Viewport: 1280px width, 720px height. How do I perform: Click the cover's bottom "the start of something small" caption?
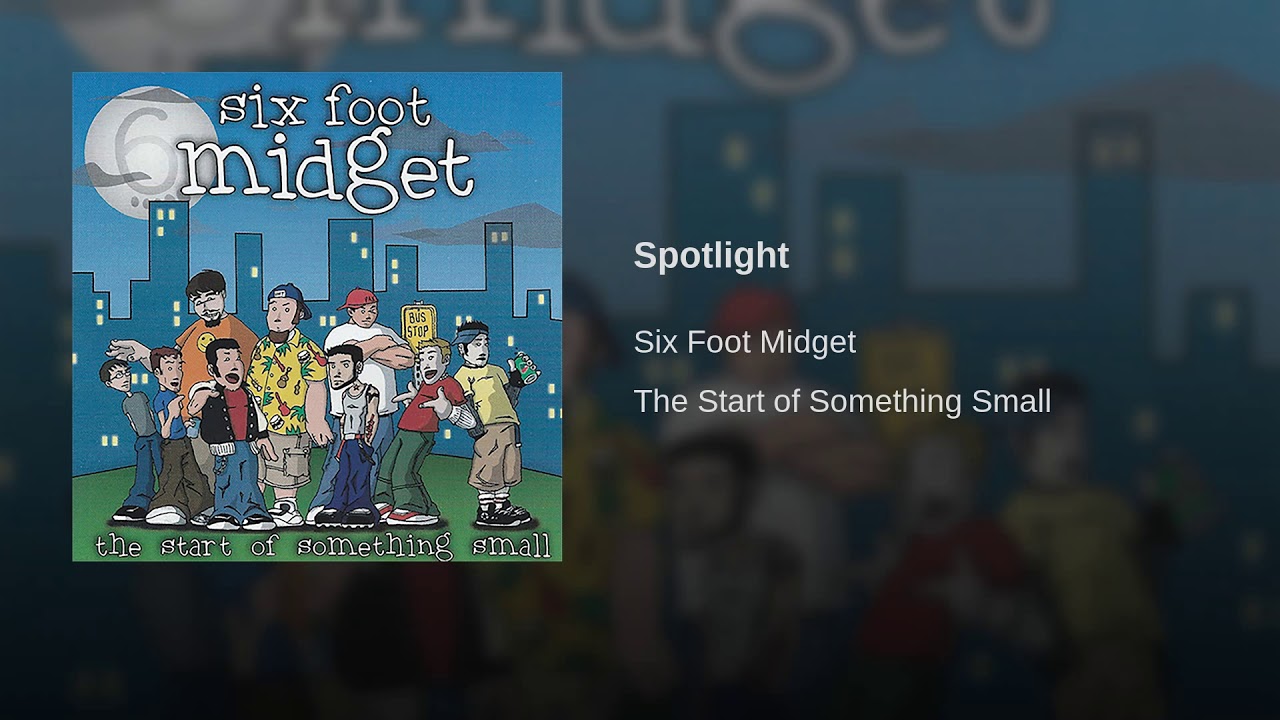(x=322, y=546)
